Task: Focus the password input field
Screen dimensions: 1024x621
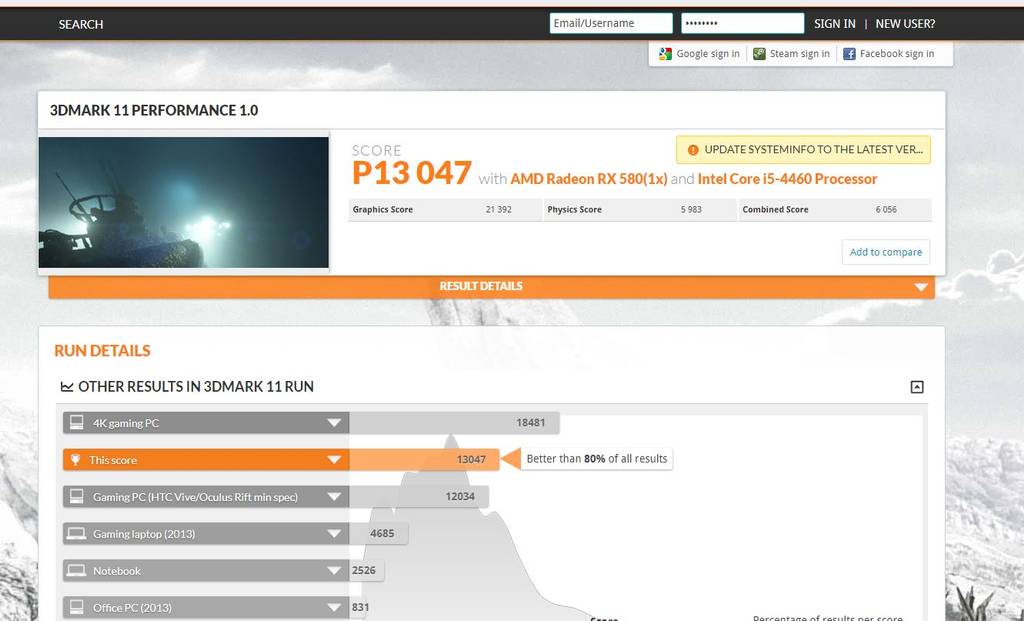Action: pos(743,24)
